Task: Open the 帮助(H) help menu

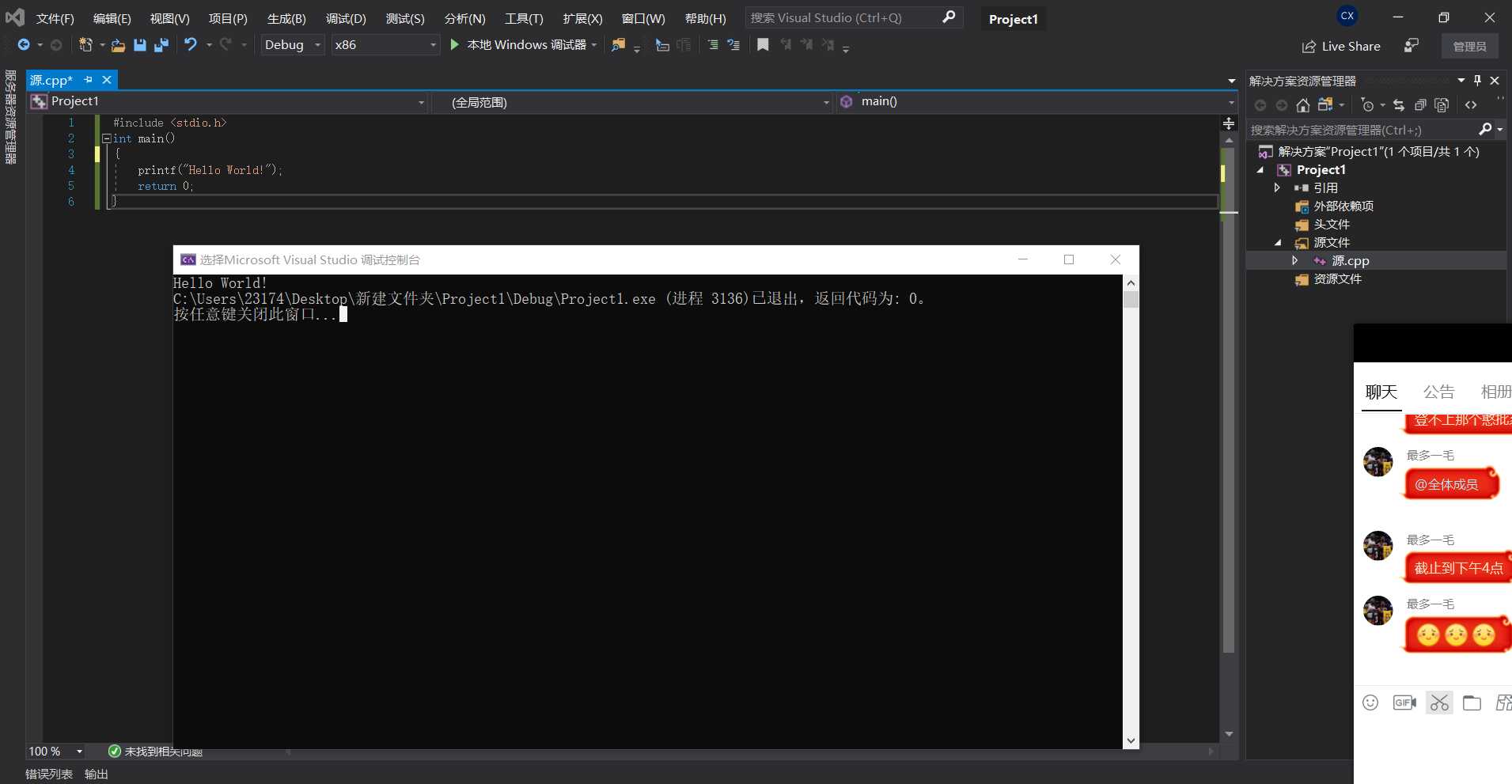Action: point(705,18)
